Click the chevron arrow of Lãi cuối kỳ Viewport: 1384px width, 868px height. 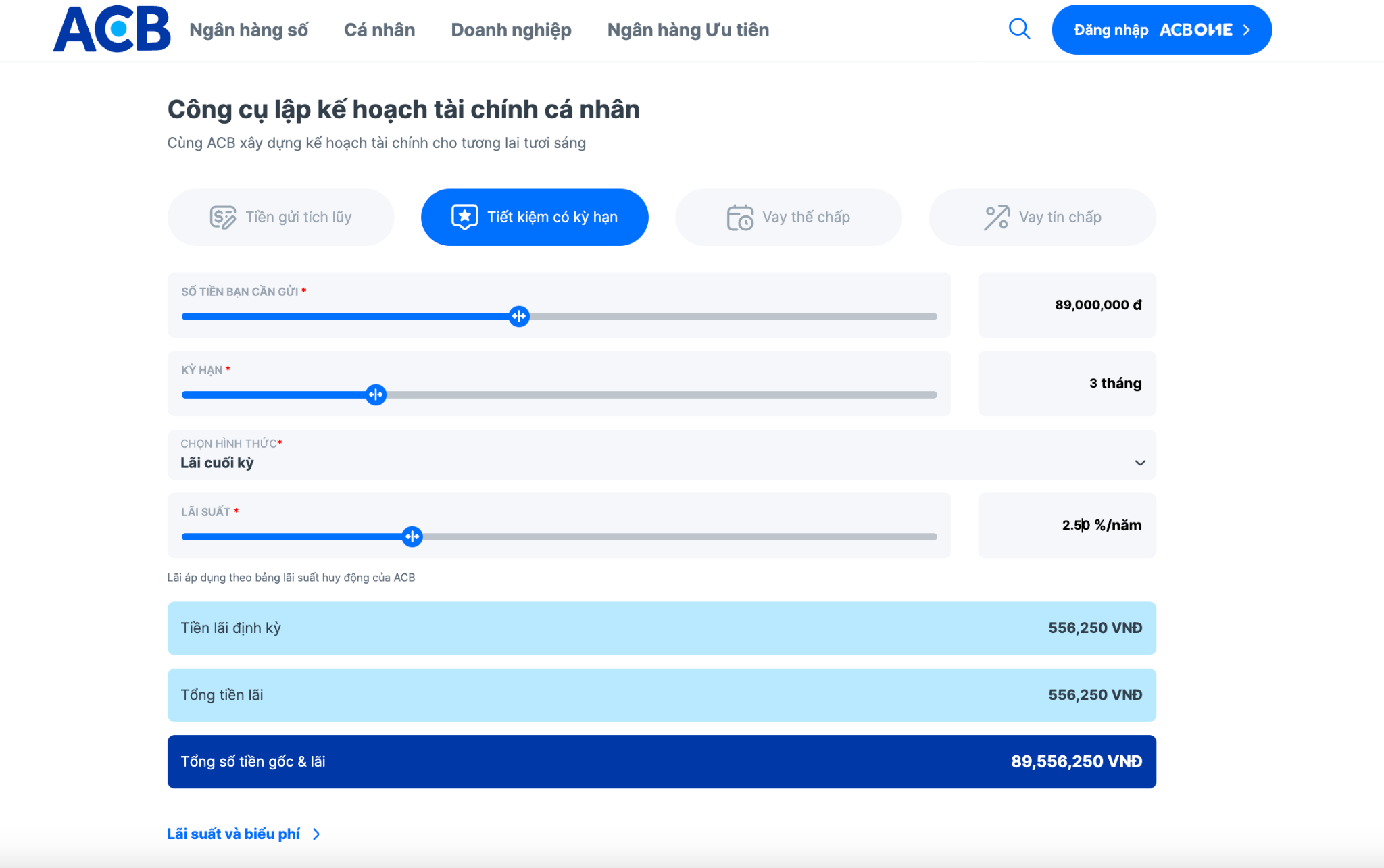click(1140, 463)
